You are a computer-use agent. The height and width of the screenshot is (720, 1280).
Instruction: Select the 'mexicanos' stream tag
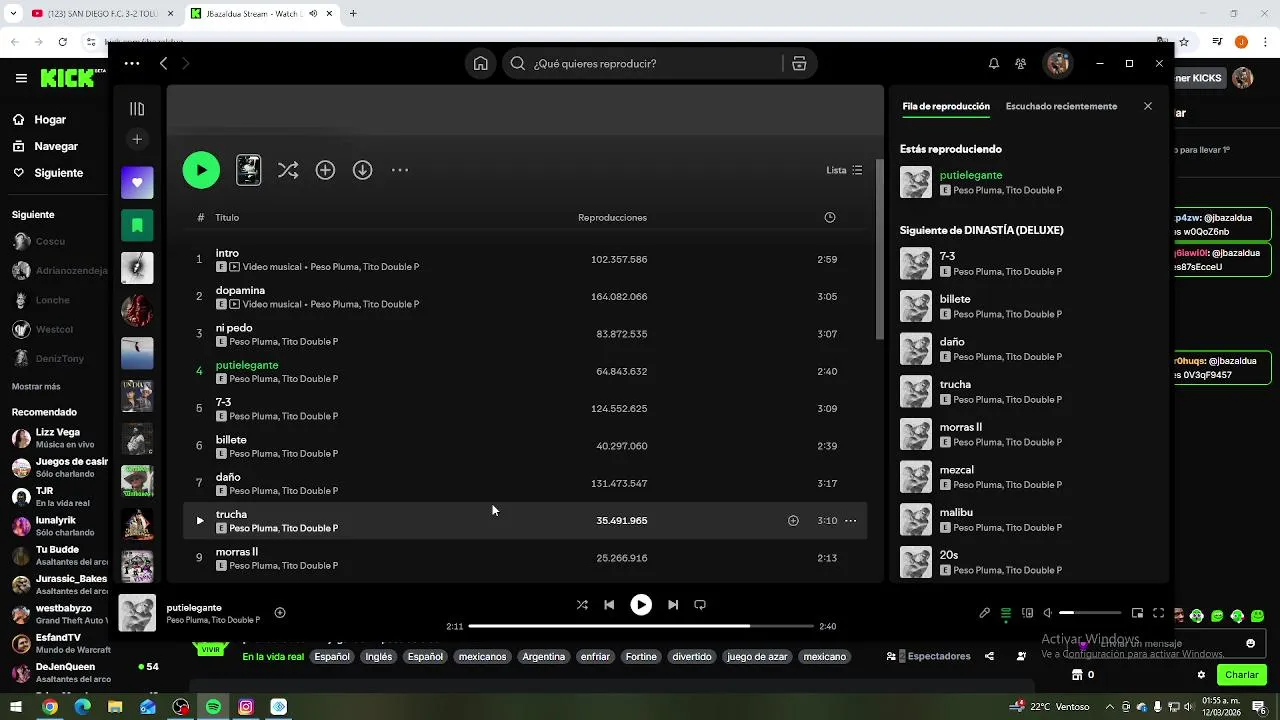[482, 657]
